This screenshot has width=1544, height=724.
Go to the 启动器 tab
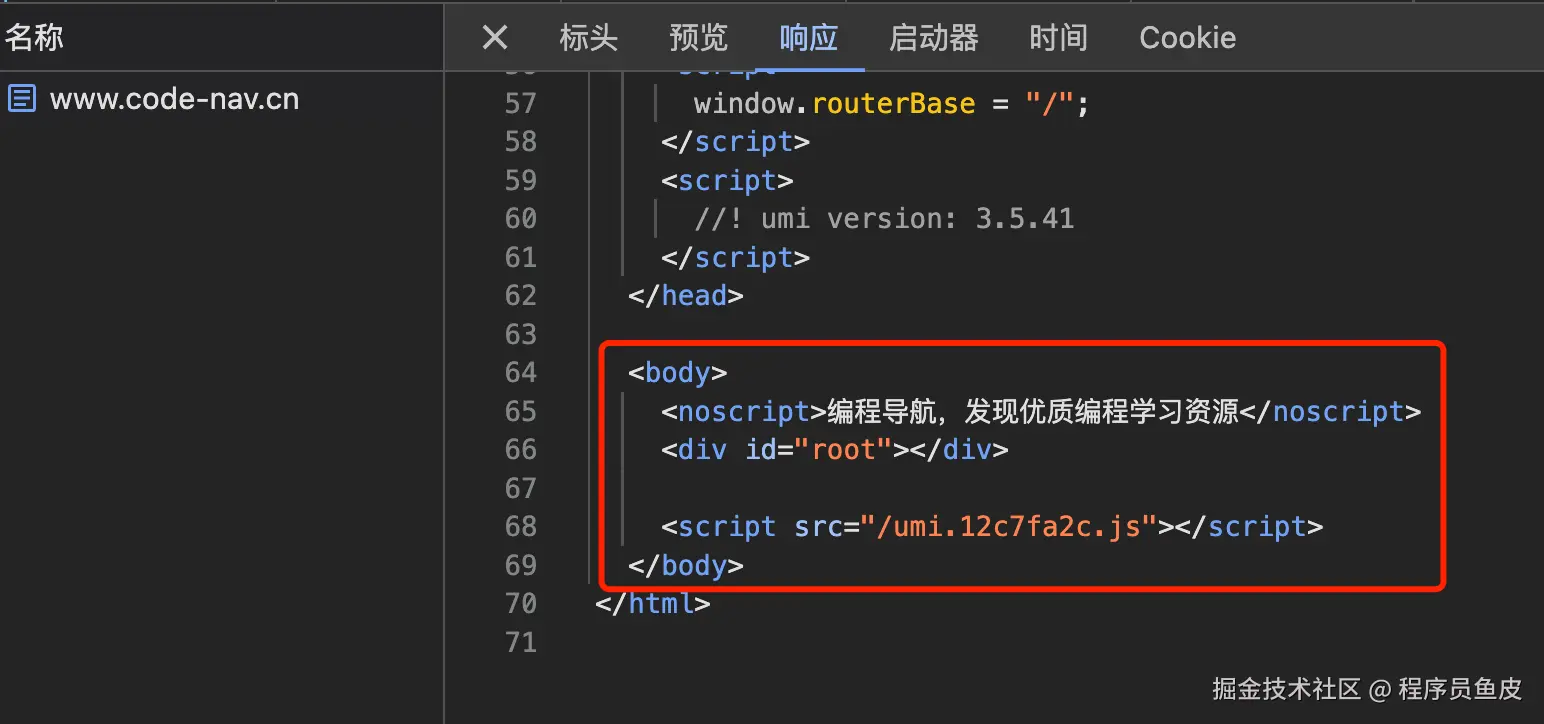pos(933,38)
